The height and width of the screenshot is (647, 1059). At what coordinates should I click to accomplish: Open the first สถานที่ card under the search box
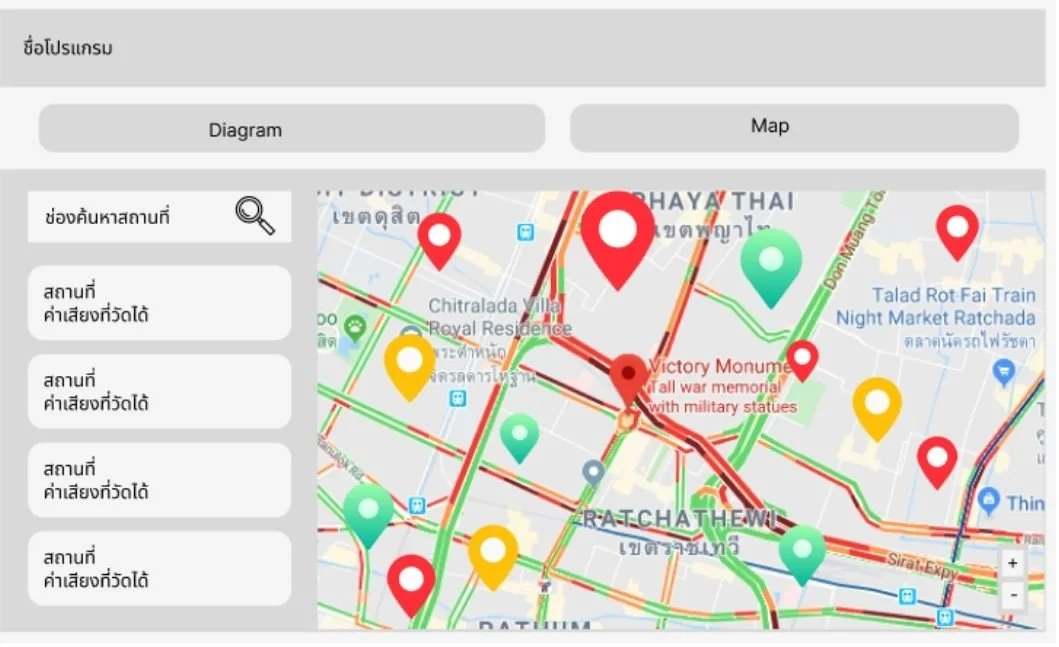pos(159,303)
